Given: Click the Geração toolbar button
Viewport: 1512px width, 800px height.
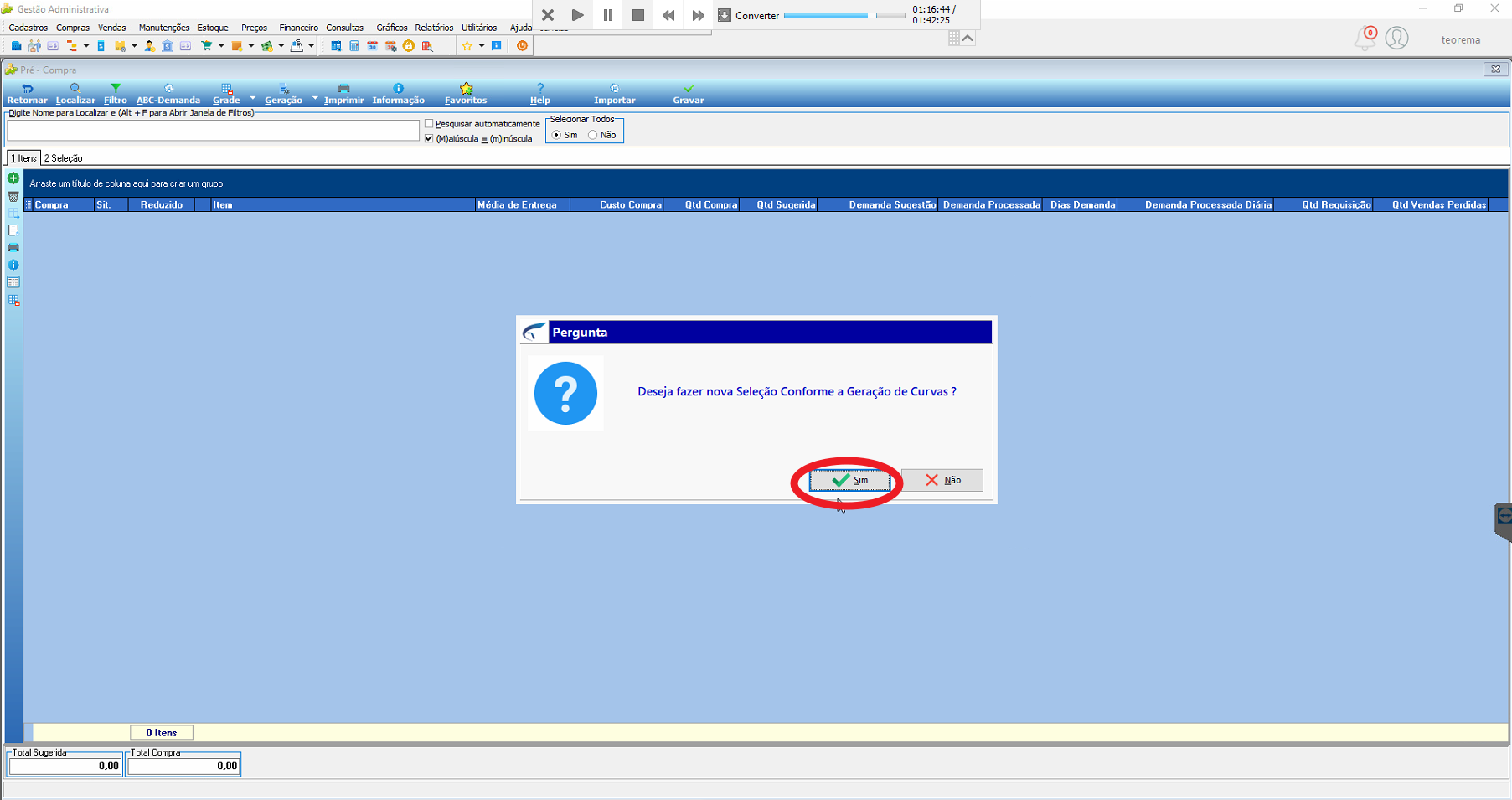Looking at the screenshot, I should coord(283,94).
